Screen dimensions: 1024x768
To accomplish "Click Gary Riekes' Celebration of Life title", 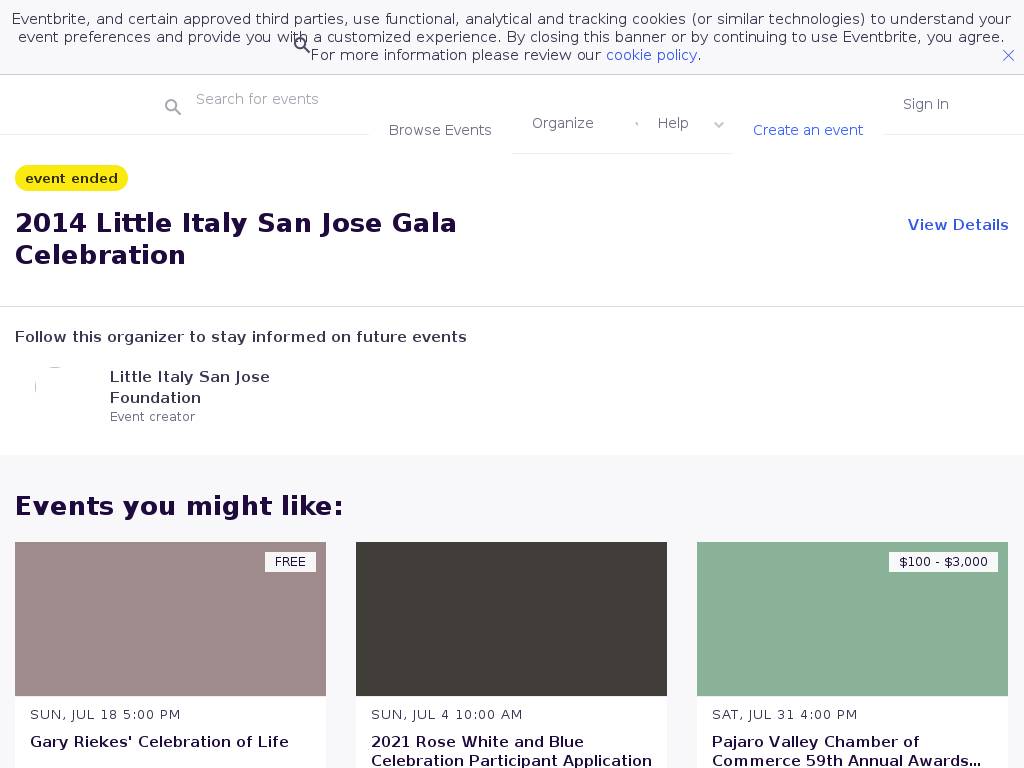I will coord(159,742).
